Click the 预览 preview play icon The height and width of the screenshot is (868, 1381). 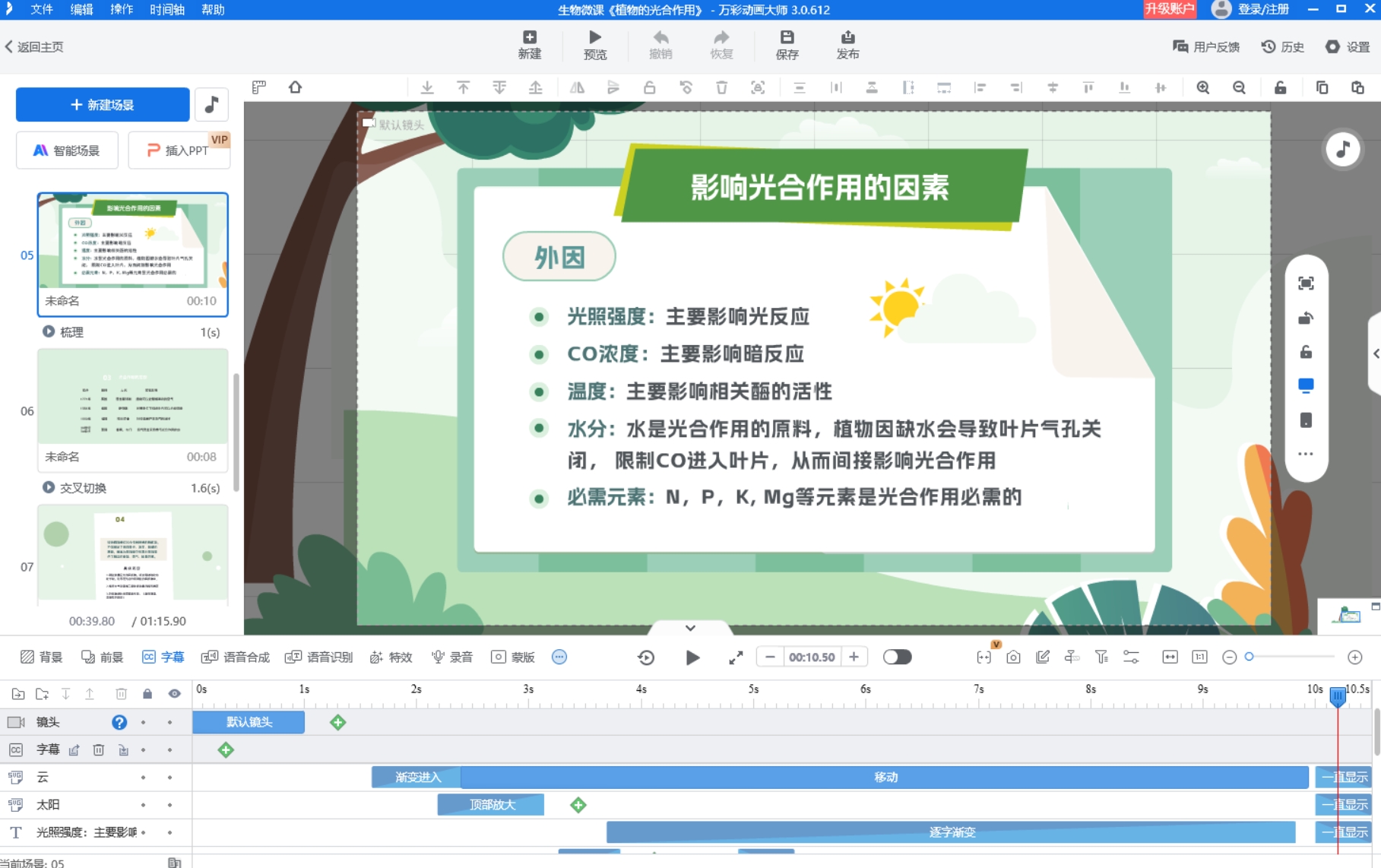[x=595, y=45]
